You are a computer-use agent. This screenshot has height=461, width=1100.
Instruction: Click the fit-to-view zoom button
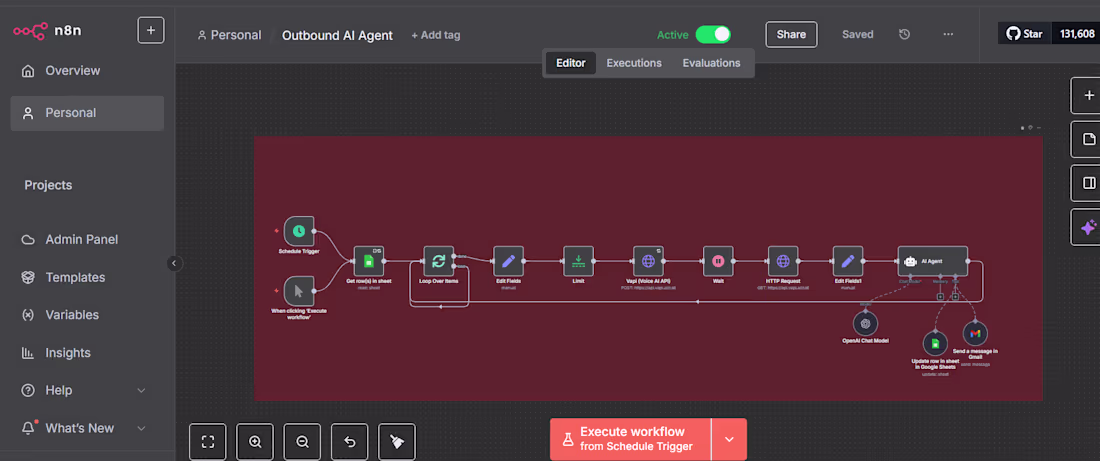point(208,441)
